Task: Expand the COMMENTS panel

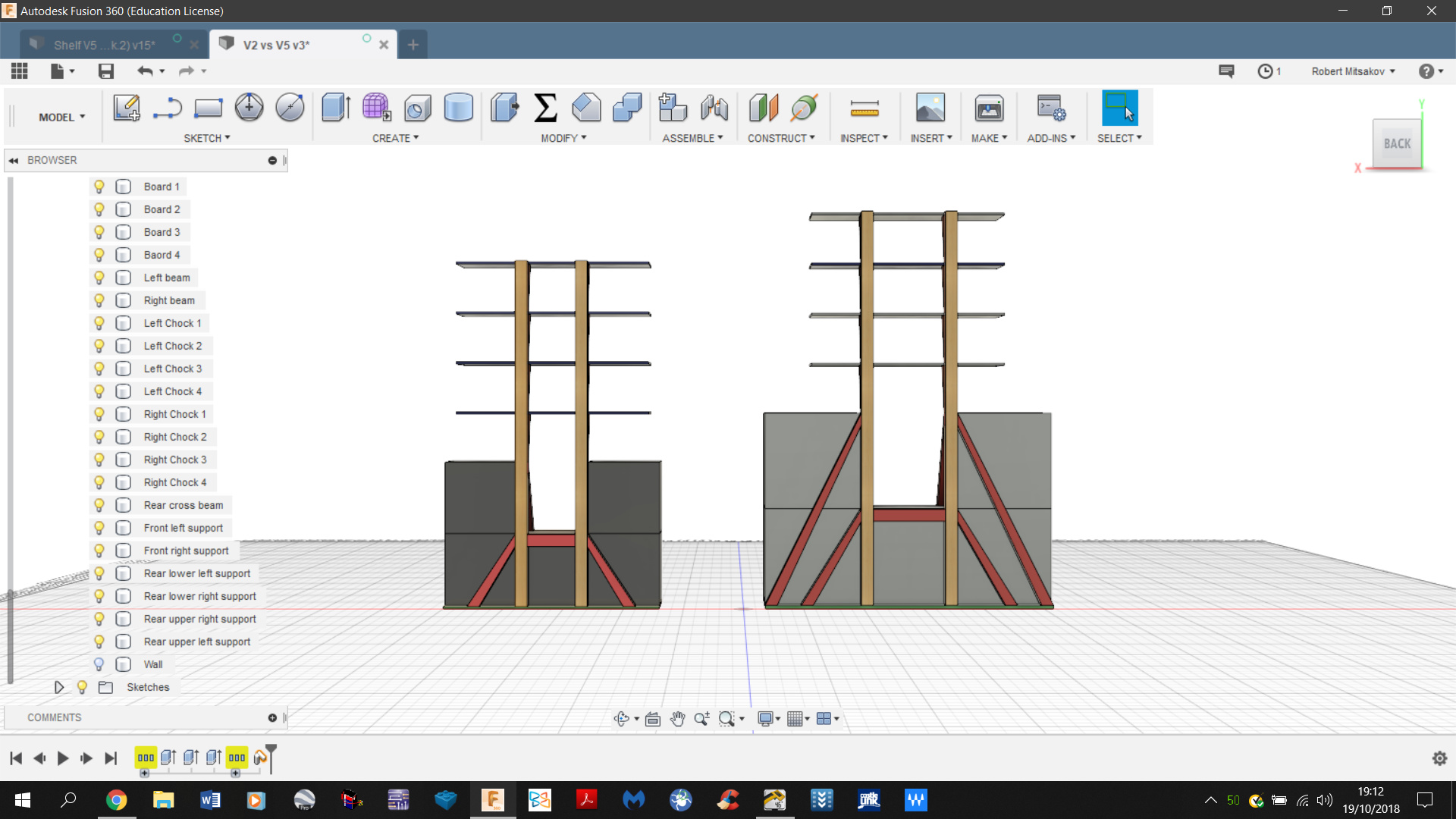Action: click(x=272, y=717)
